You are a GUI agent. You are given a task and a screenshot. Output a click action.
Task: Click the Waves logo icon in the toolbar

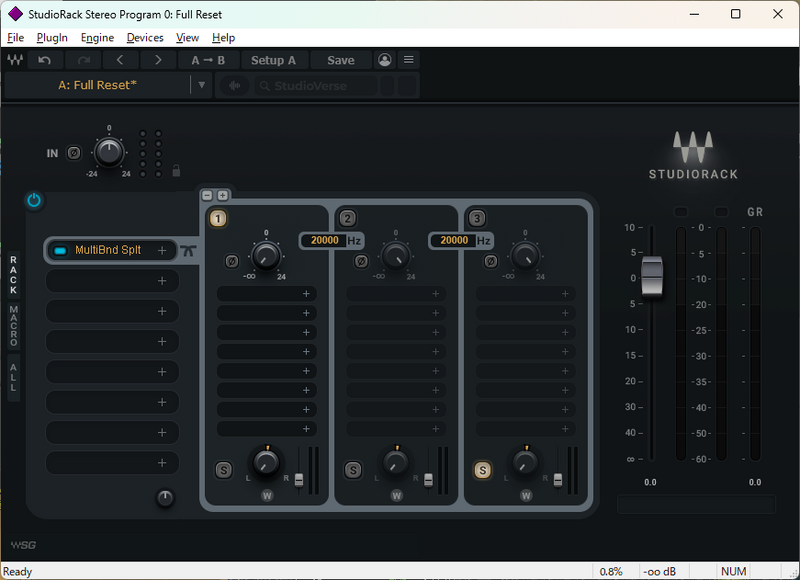(17, 60)
